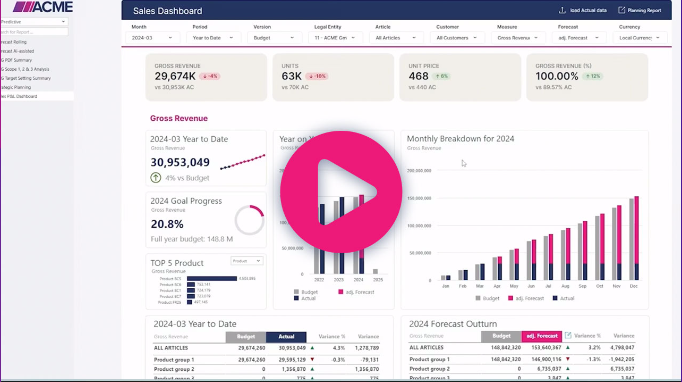Play the dashboard video
Image resolution: width=682 pixels, height=382 pixels.
coord(341,192)
